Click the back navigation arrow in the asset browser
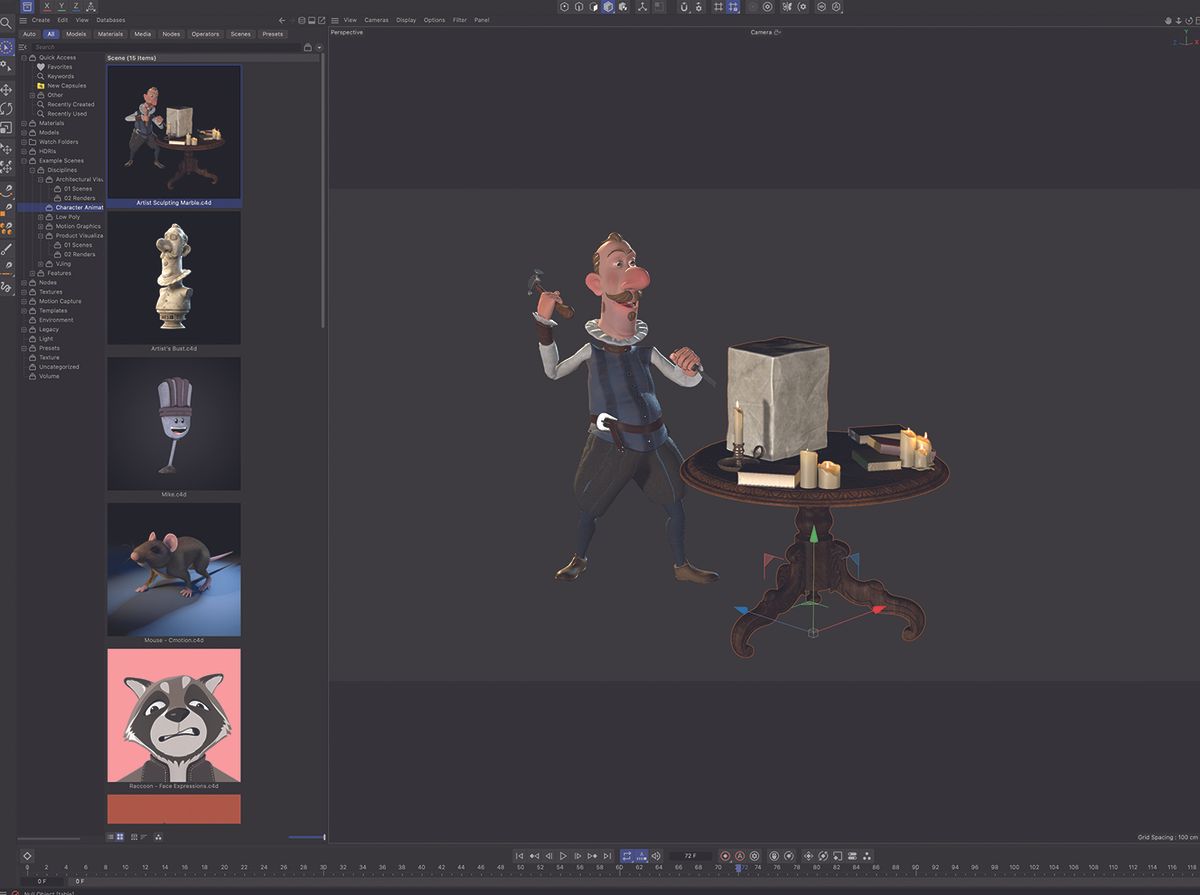1200x895 pixels. pos(282,19)
